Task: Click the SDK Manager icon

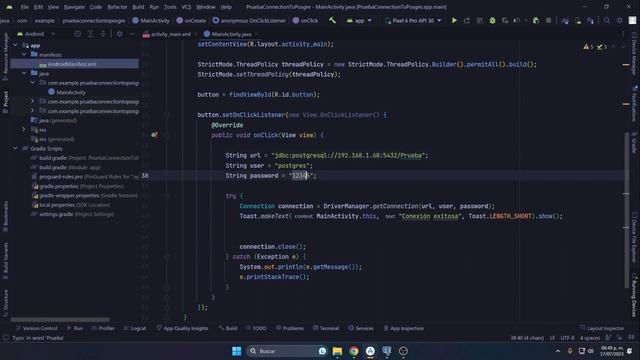Action: coord(591,20)
